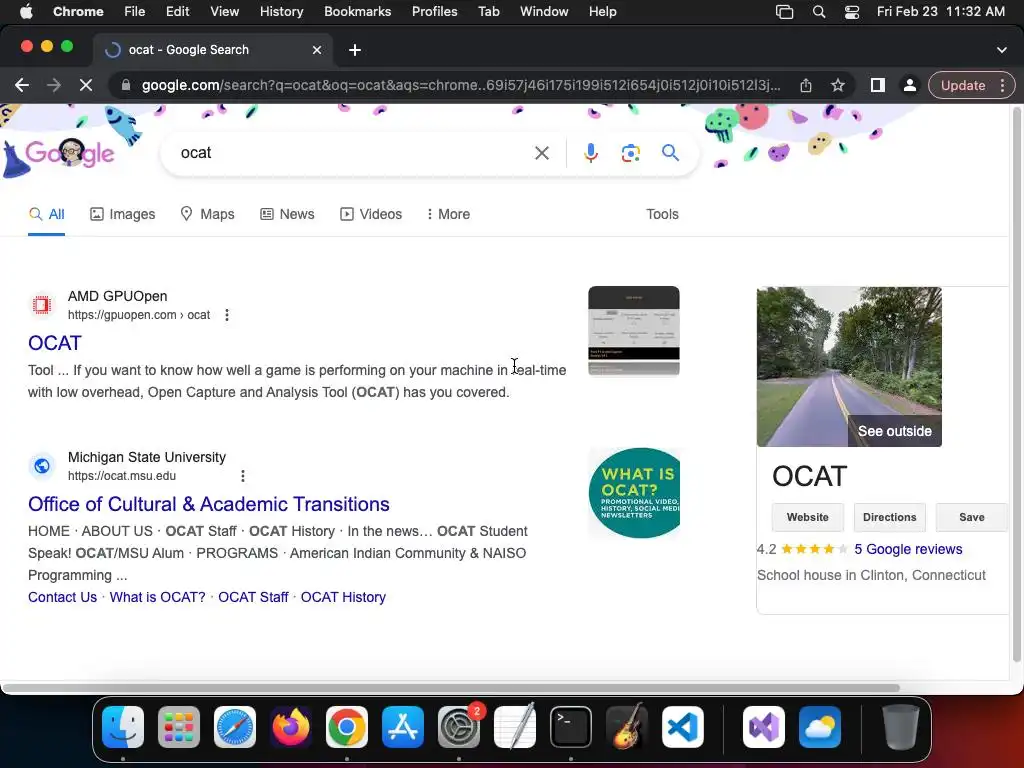Open the OCAT result title link
The height and width of the screenshot is (768, 1024).
[x=55, y=343]
